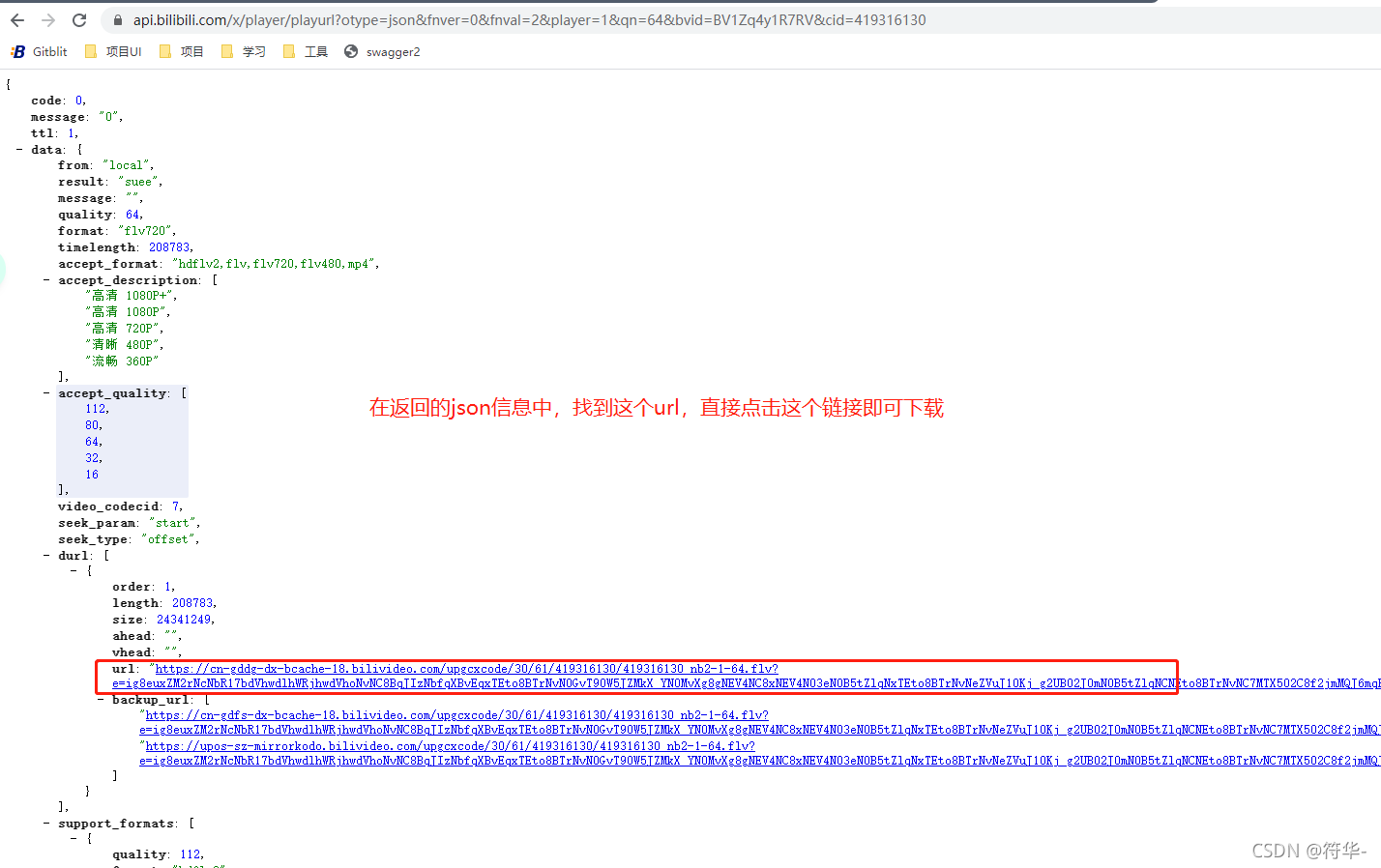1381x868 pixels.
Task: Click the from value "local"
Action: click(x=126, y=165)
